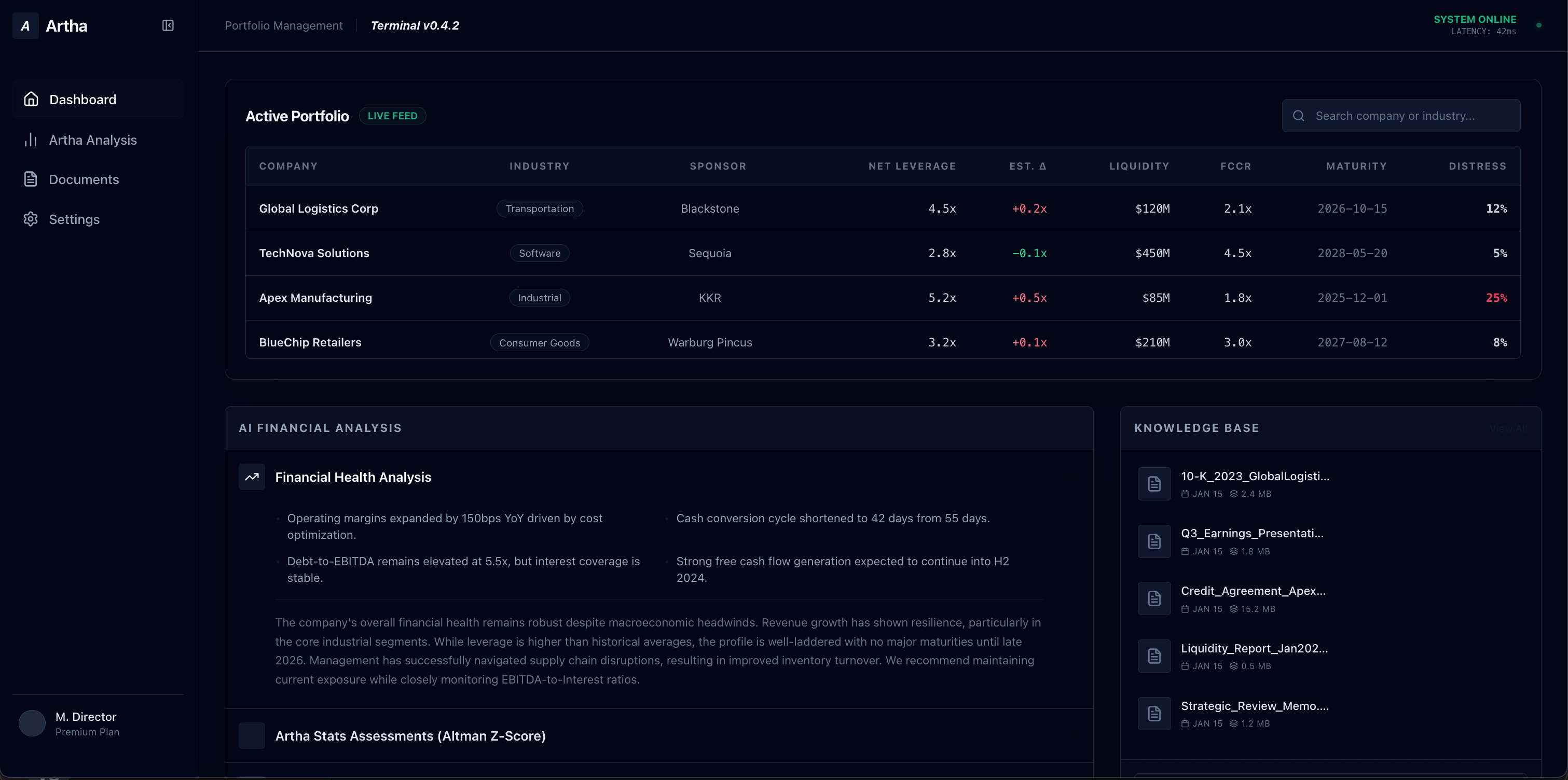
Task: Open Documents from the sidebar icon
Action: point(31,179)
